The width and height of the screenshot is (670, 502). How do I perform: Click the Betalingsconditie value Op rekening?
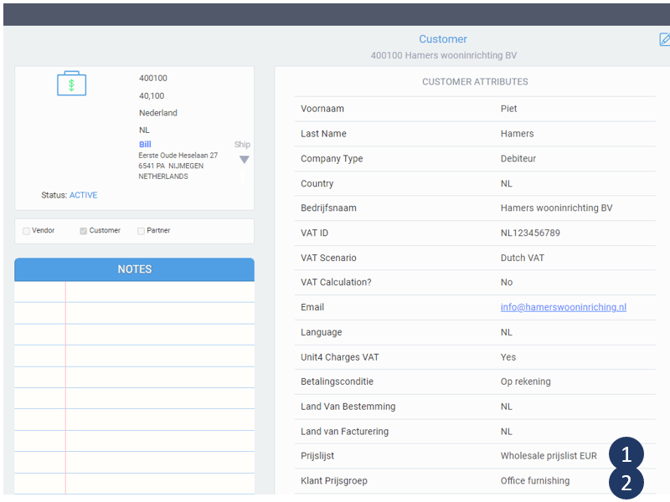(x=525, y=382)
